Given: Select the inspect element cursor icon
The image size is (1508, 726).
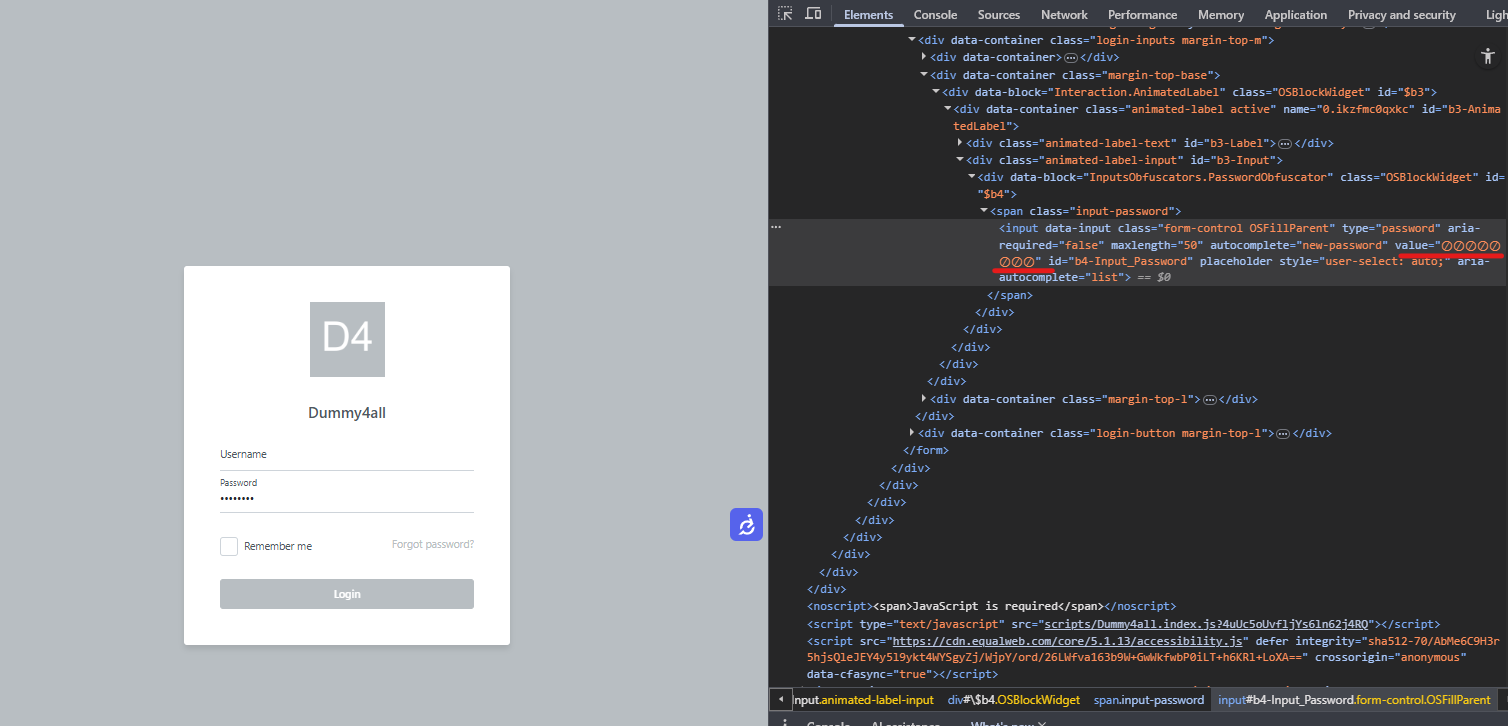Looking at the screenshot, I should click(x=786, y=14).
